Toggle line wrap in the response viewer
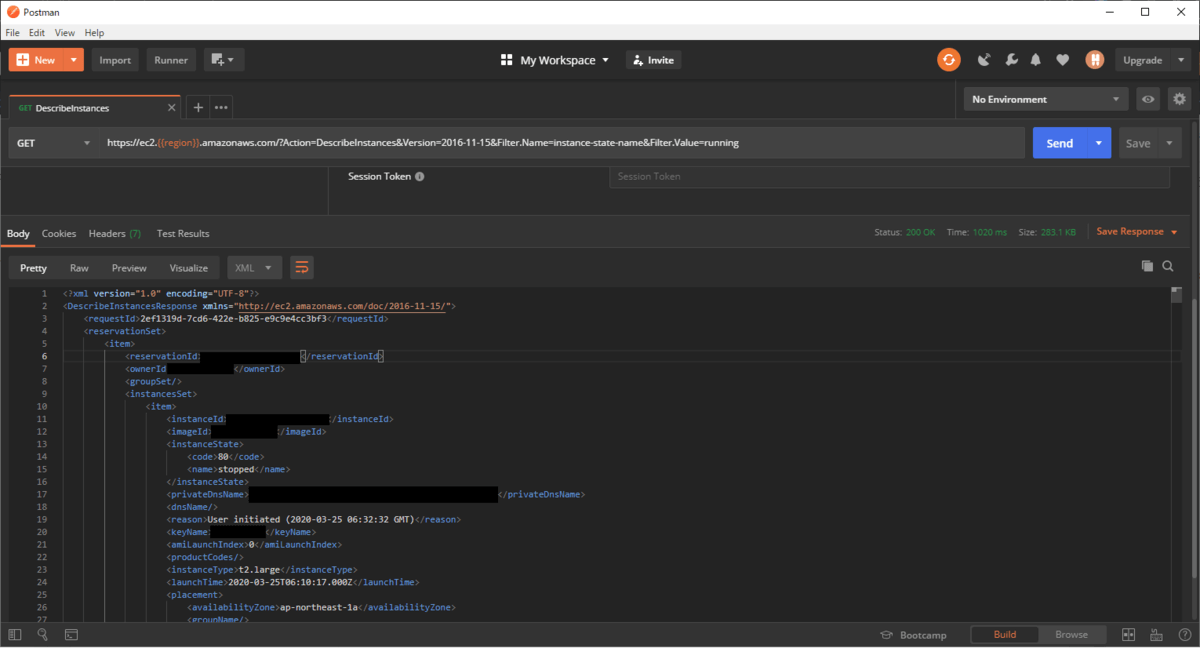The image size is (1200, 648). pos(301,267)
